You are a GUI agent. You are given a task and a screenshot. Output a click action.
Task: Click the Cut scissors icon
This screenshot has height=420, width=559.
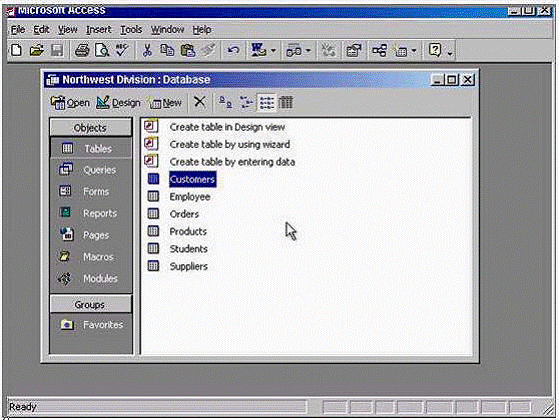coord(147,50)
